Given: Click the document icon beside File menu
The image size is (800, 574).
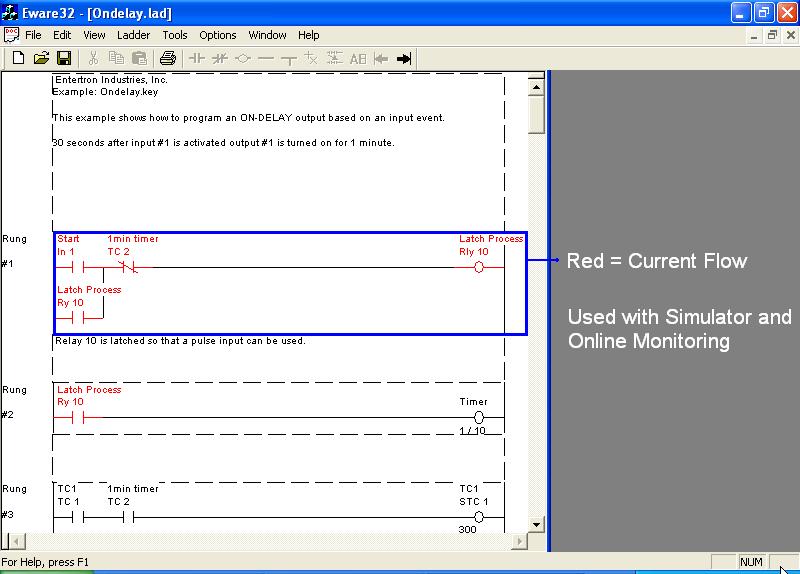Looking at the screenshot, I should click(11, 35).
